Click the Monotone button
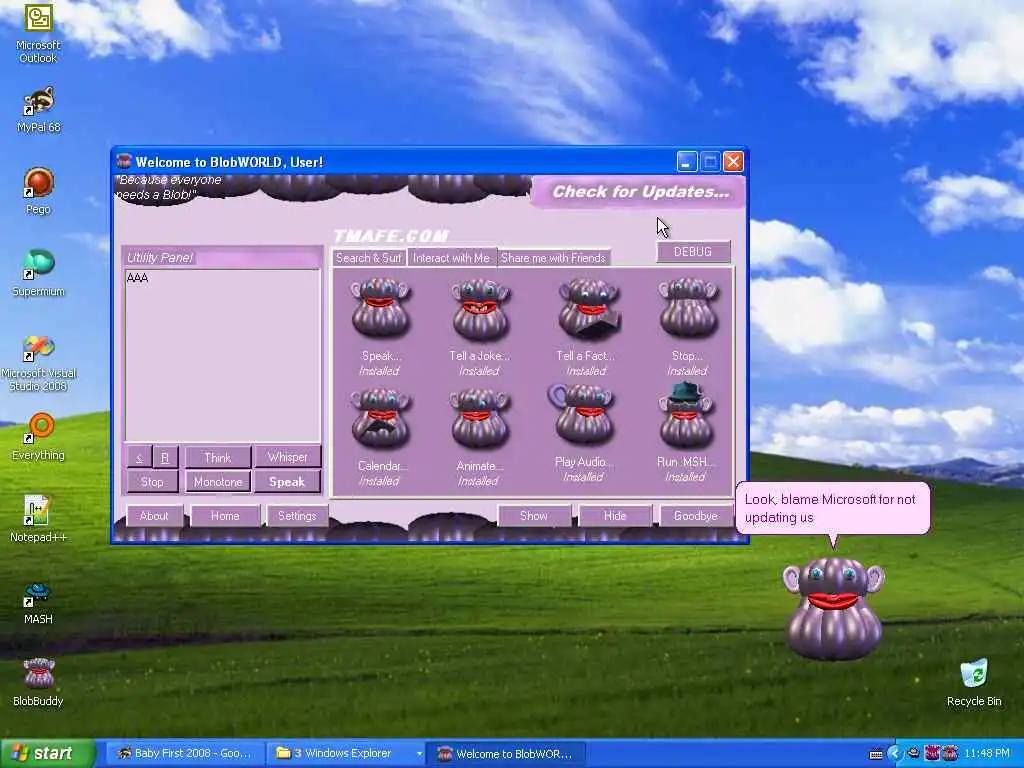Image resolution: width=1024 pixels, height=768 pixels. tap(217, 482)
